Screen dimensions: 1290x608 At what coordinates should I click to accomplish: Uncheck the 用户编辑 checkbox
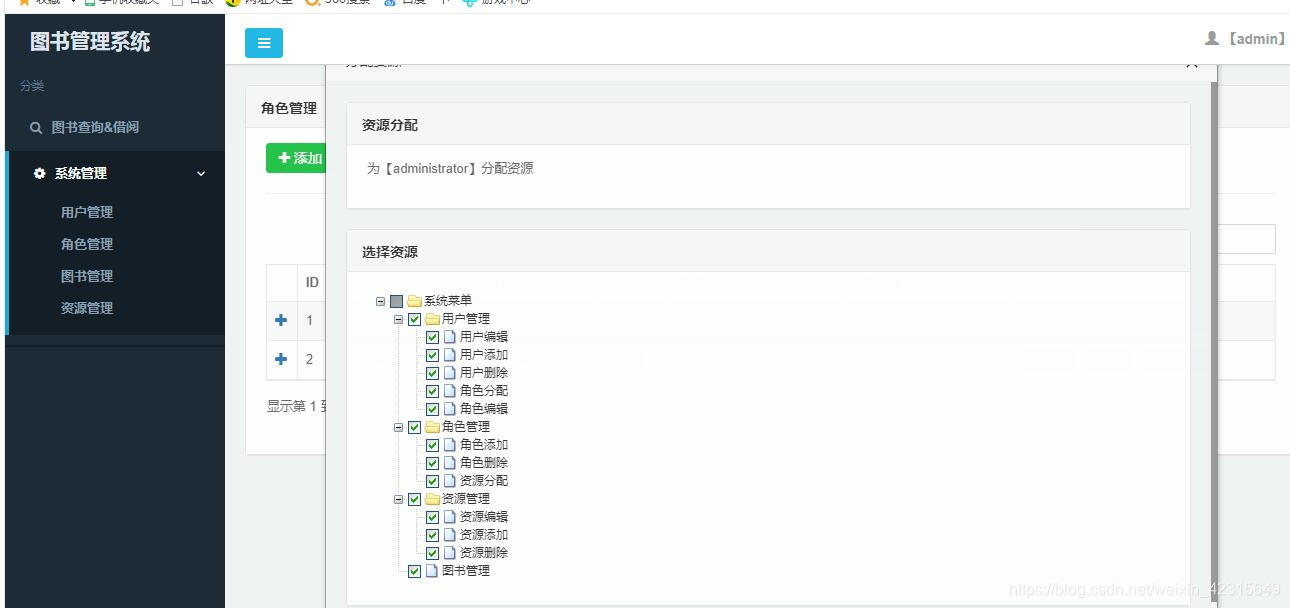coord(433,337)
